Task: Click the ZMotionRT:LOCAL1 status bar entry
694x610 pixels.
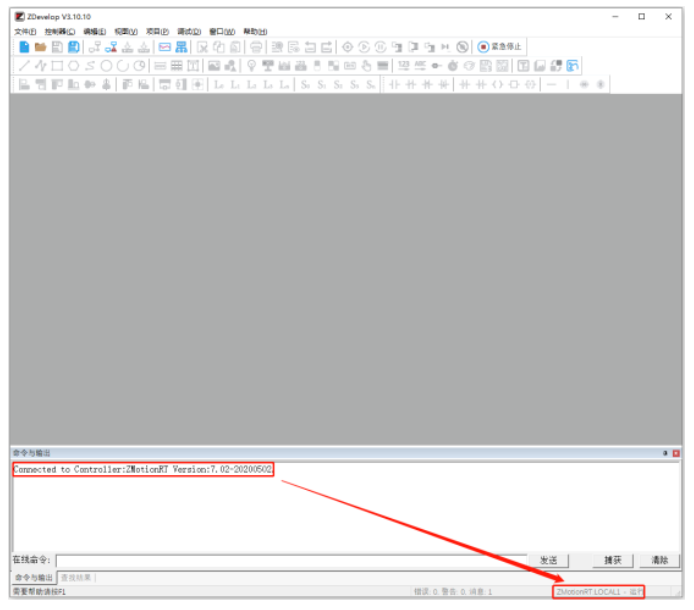Action: [x=598, y=592]
